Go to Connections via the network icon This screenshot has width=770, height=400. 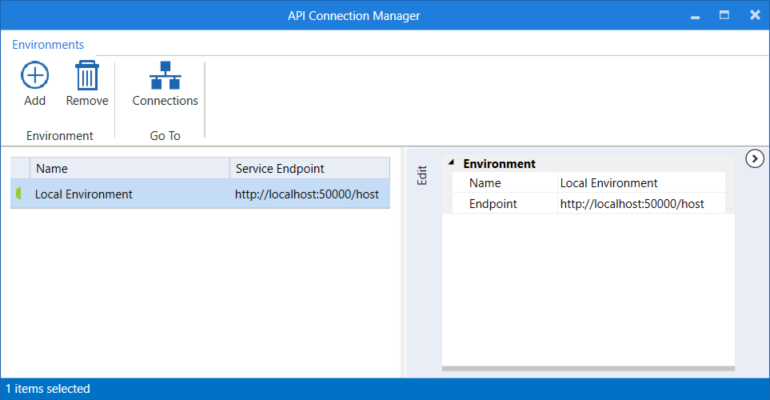165,76
